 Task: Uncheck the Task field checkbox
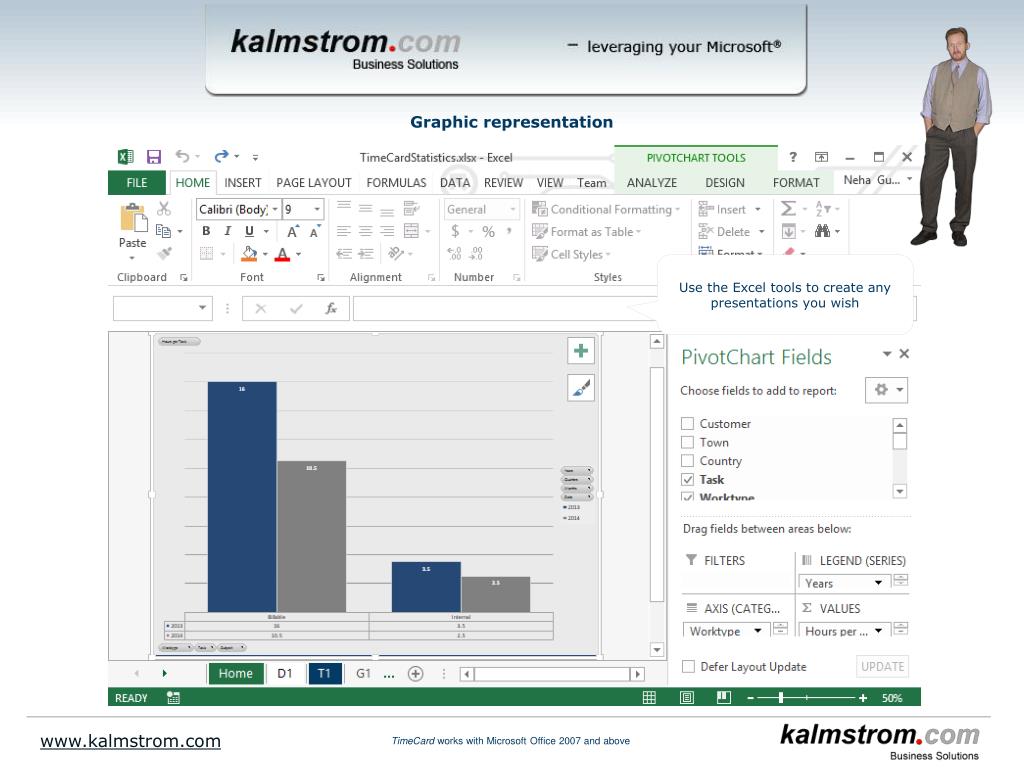click(687, 479)
